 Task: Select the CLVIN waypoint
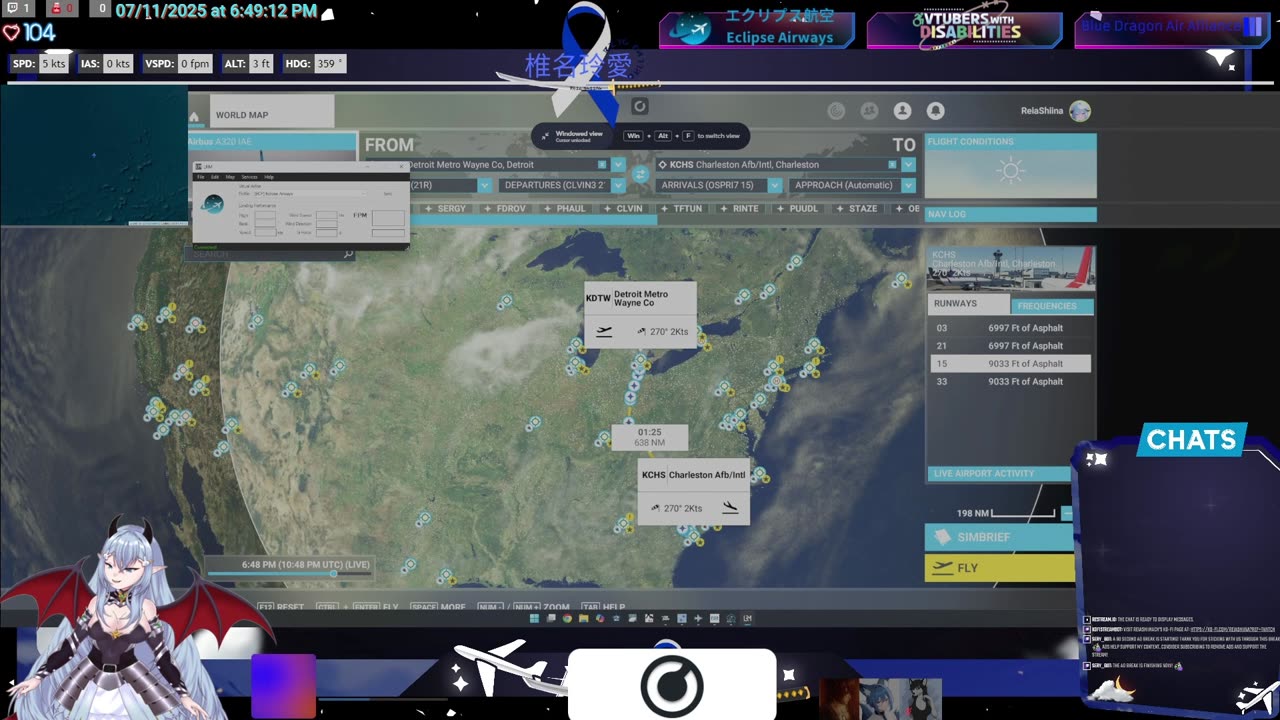(624, 209)
